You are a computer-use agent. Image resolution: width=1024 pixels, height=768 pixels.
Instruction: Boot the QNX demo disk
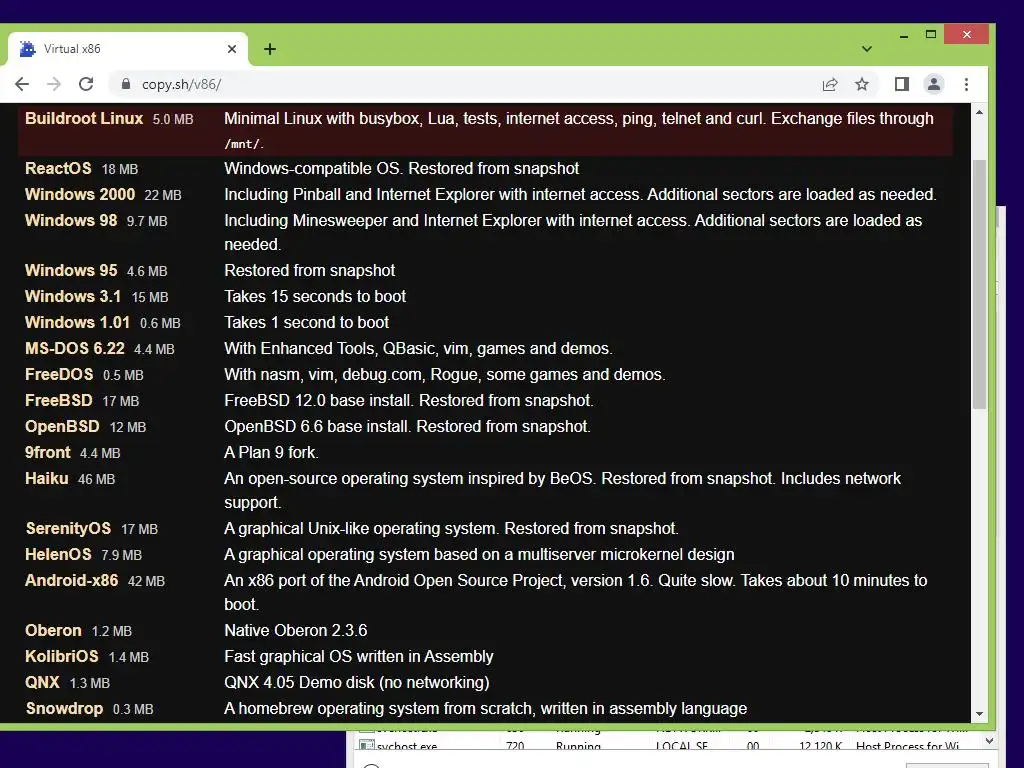click(x=42, y=682)
